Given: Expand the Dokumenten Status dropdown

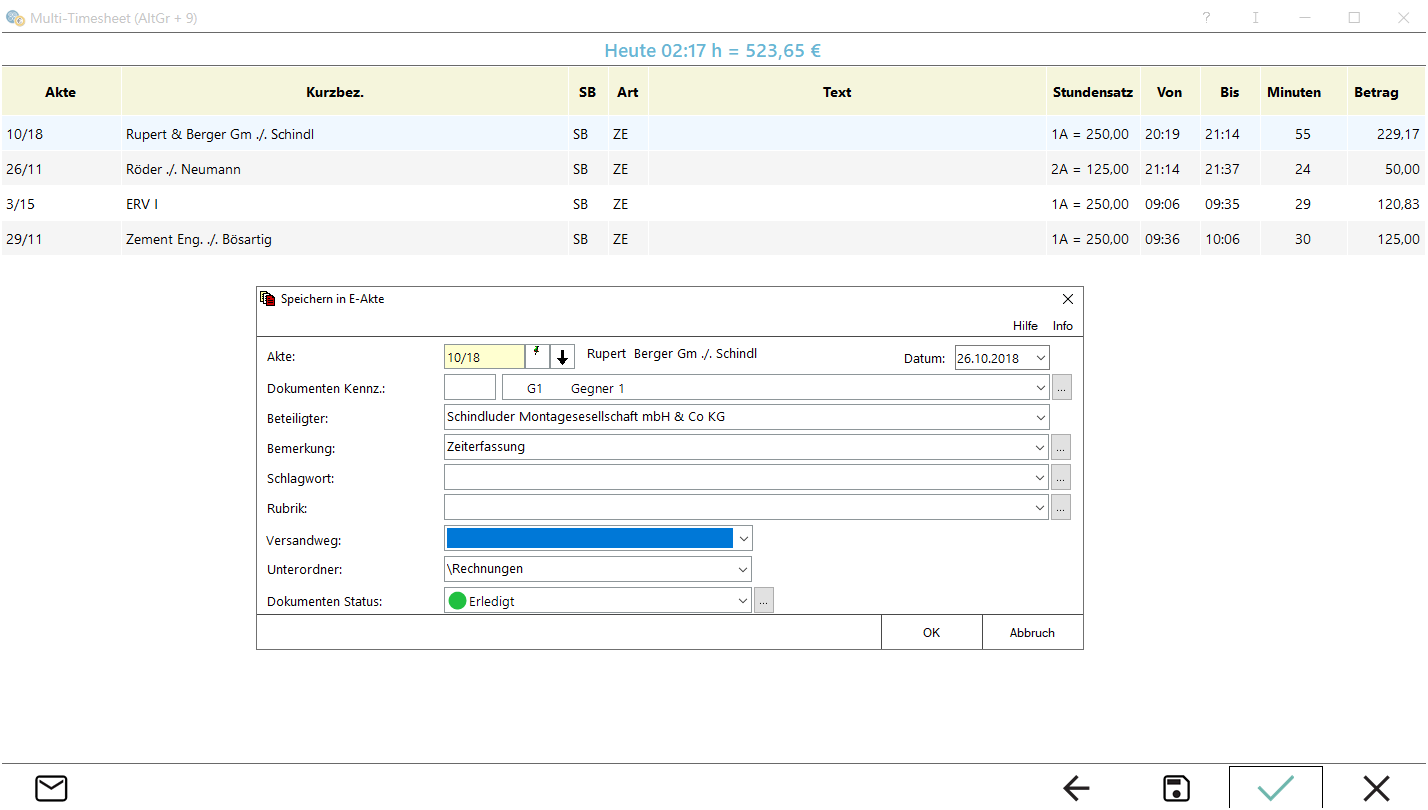Looking at the screenshot, I should pyautogui.click(x=742, y=601).
